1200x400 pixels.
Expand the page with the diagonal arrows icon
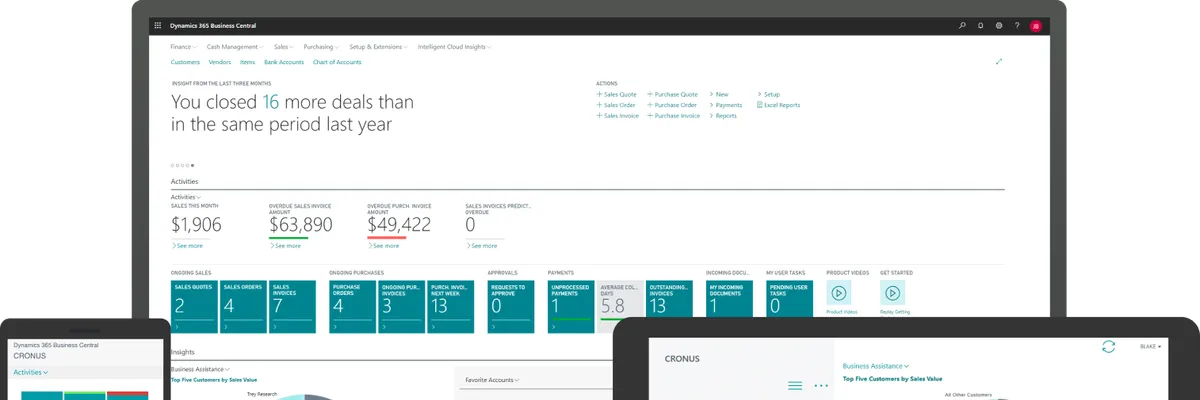(998, 62)
